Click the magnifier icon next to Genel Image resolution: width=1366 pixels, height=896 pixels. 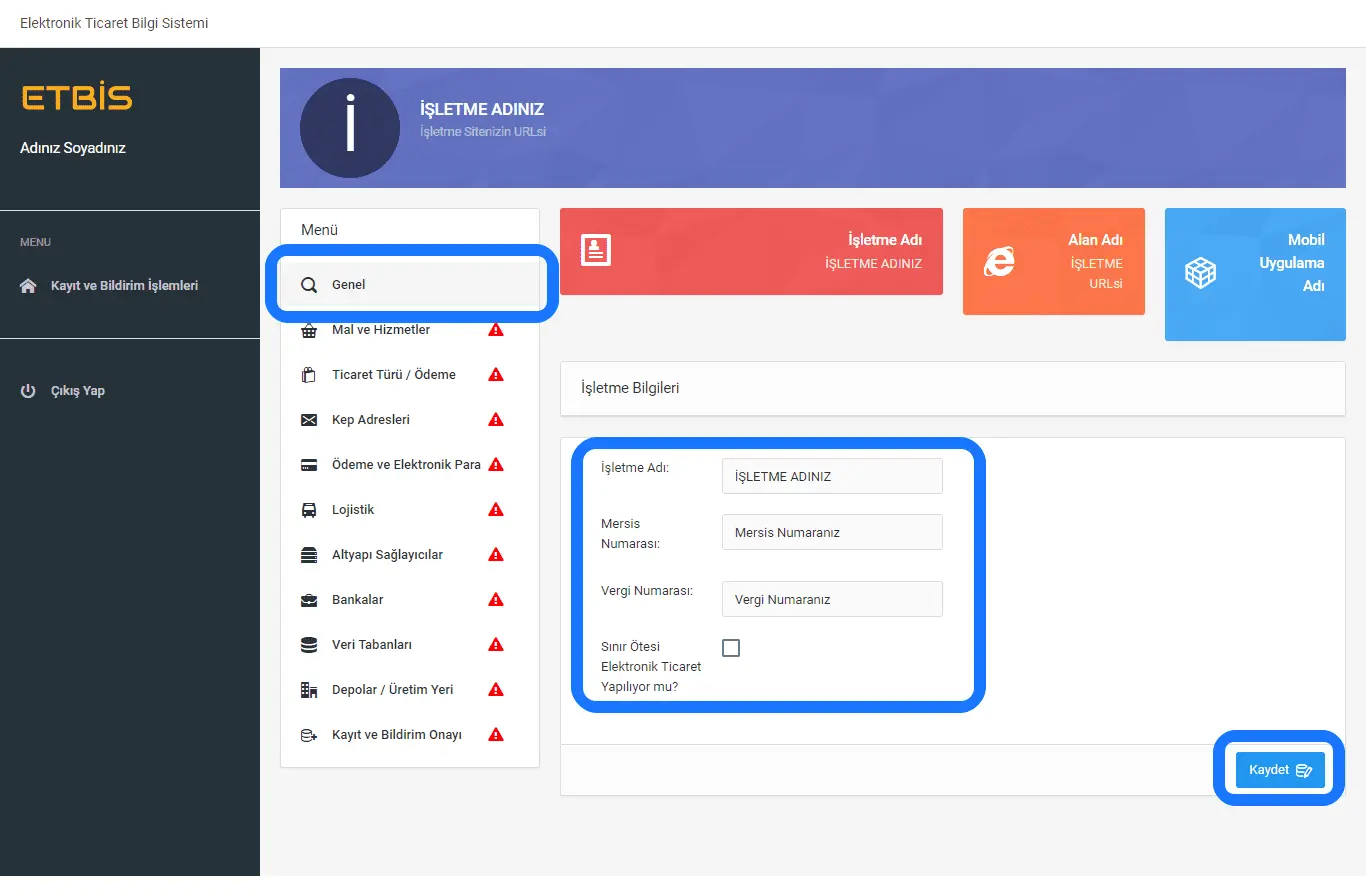pyautogui.click(x=309, y=285)
